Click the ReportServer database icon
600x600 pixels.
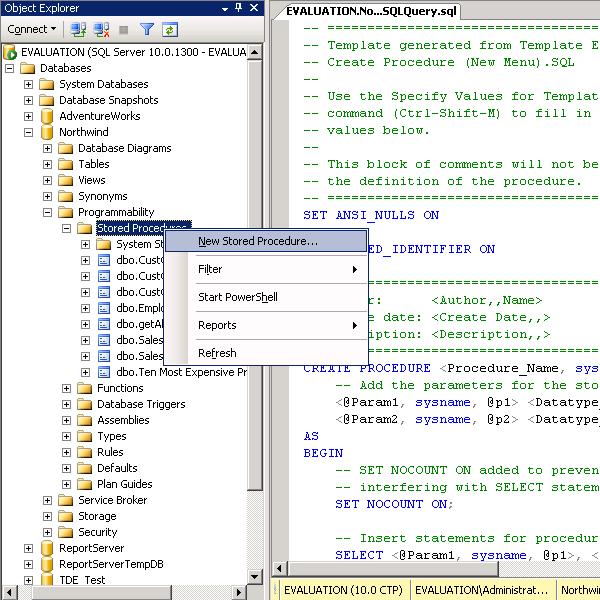(x=47, y=548)
